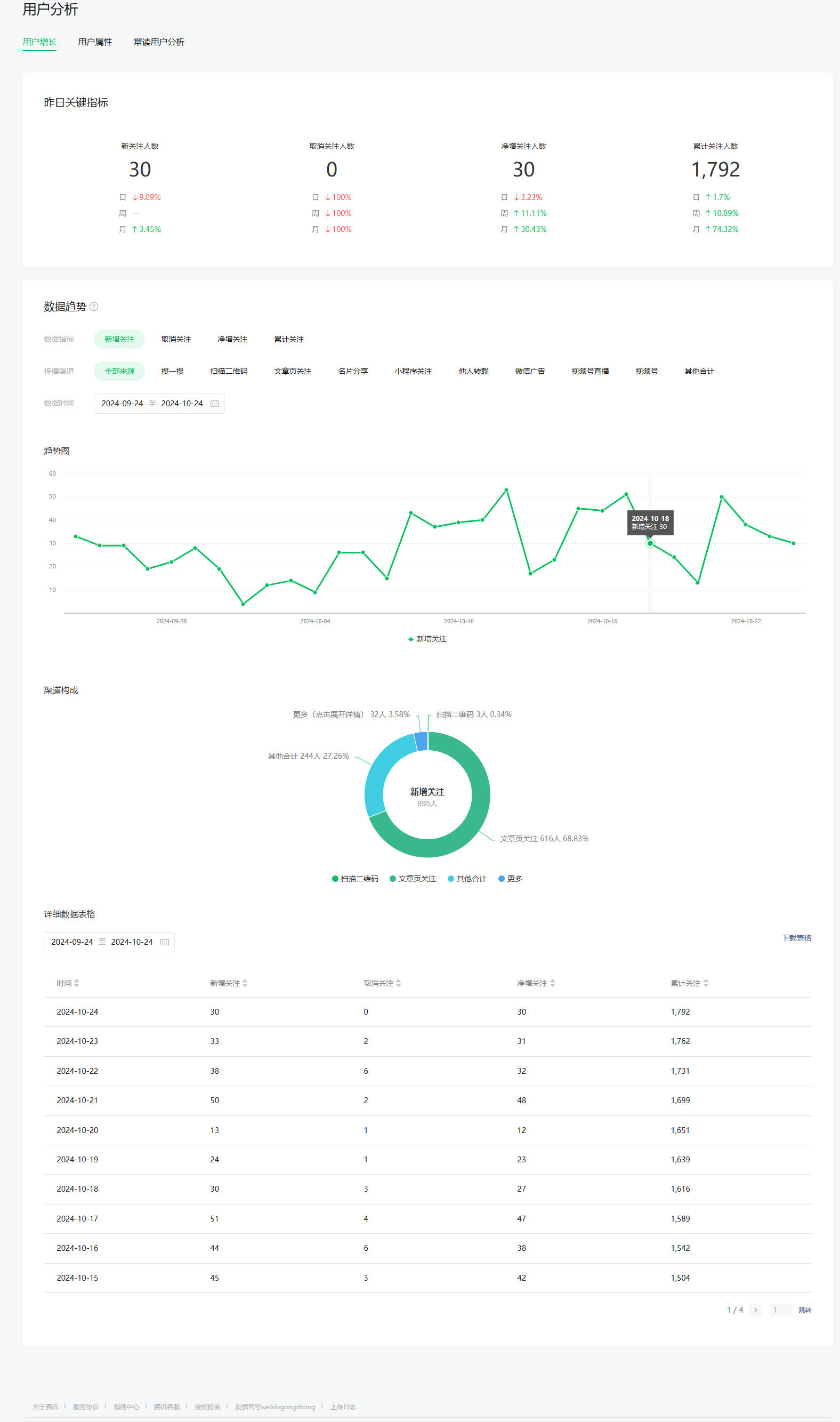The height and width of the screenshot is (1422, 840).
Task: Open the 腾讯客服 footer link
Action: point(167,1407)
